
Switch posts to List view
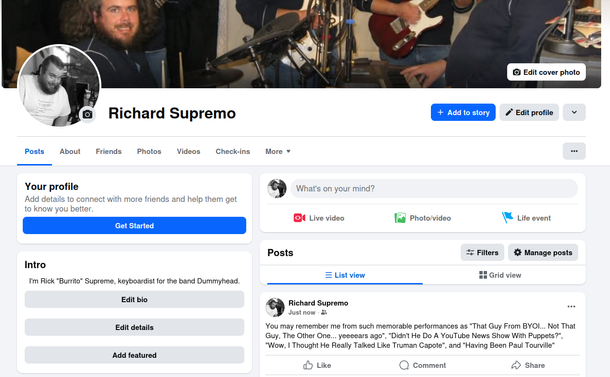click(345, 275)
